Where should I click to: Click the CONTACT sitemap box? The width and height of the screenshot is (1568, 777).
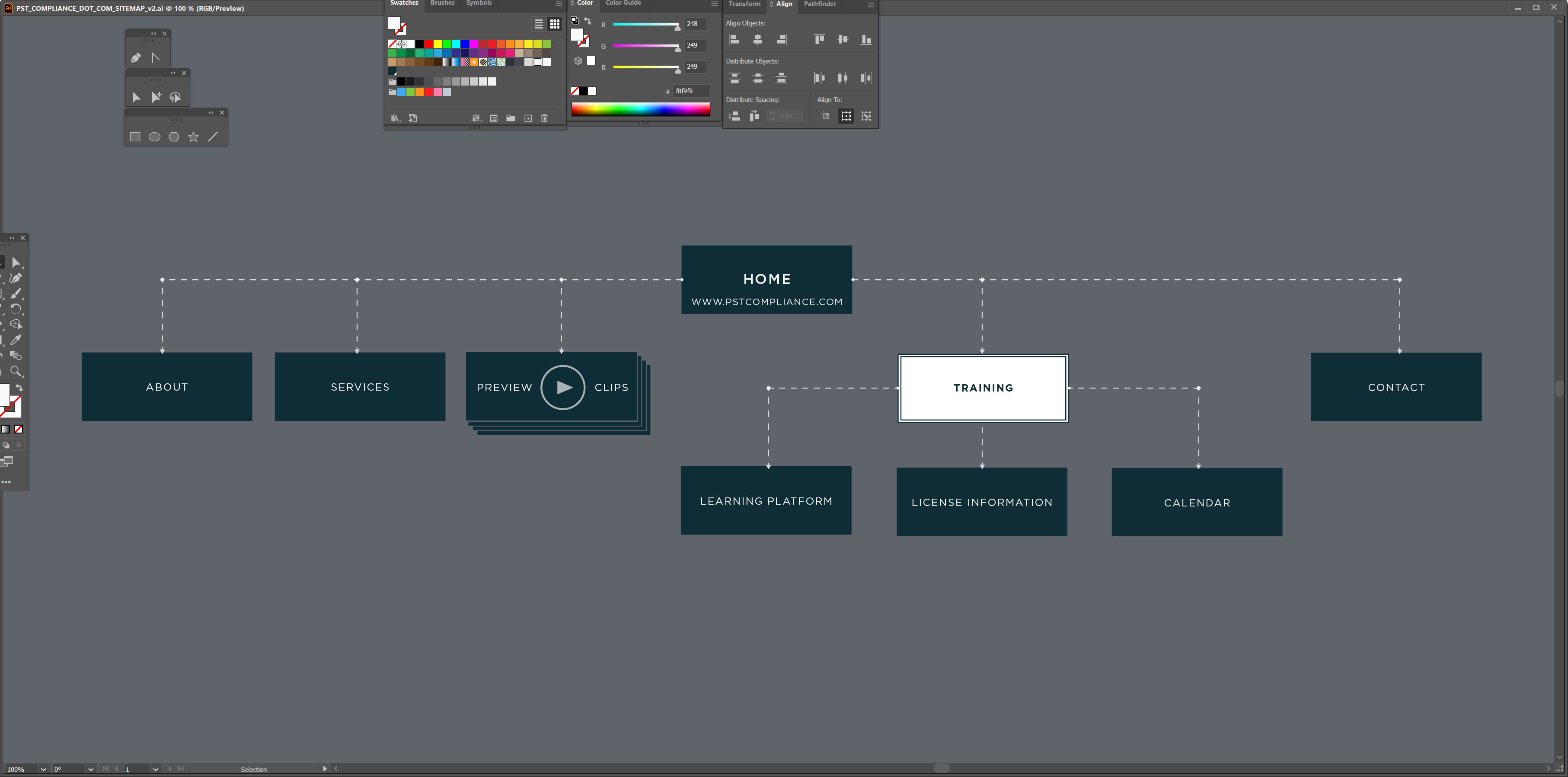coord(1396,387)
